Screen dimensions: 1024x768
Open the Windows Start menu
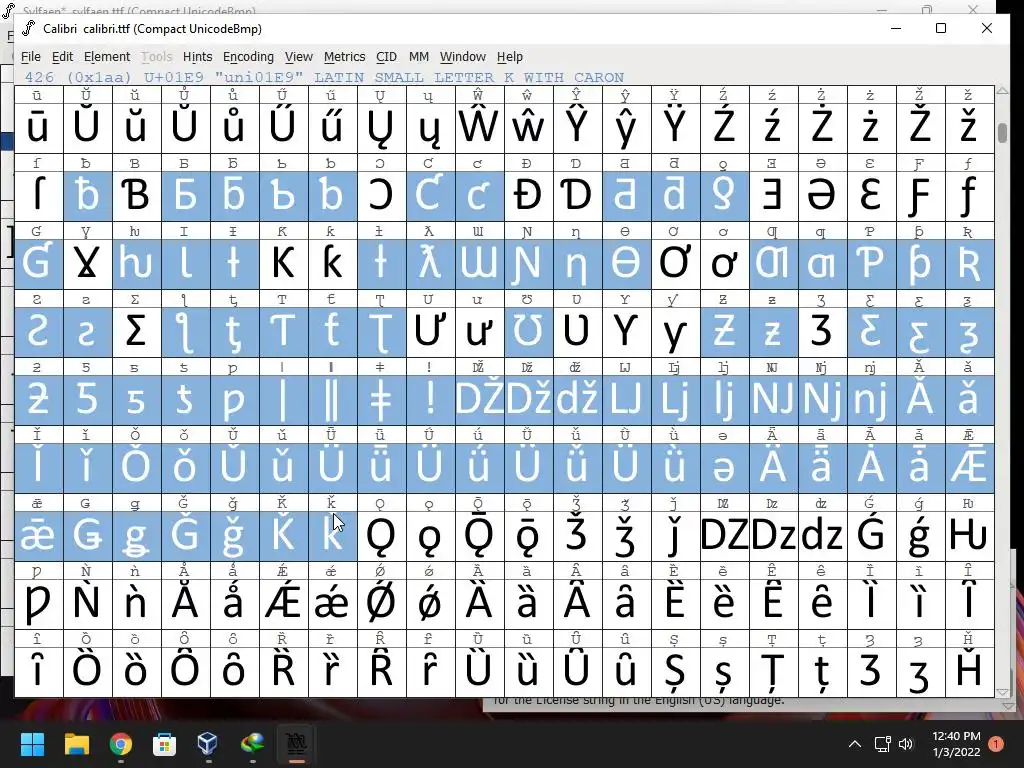(32, 744)
